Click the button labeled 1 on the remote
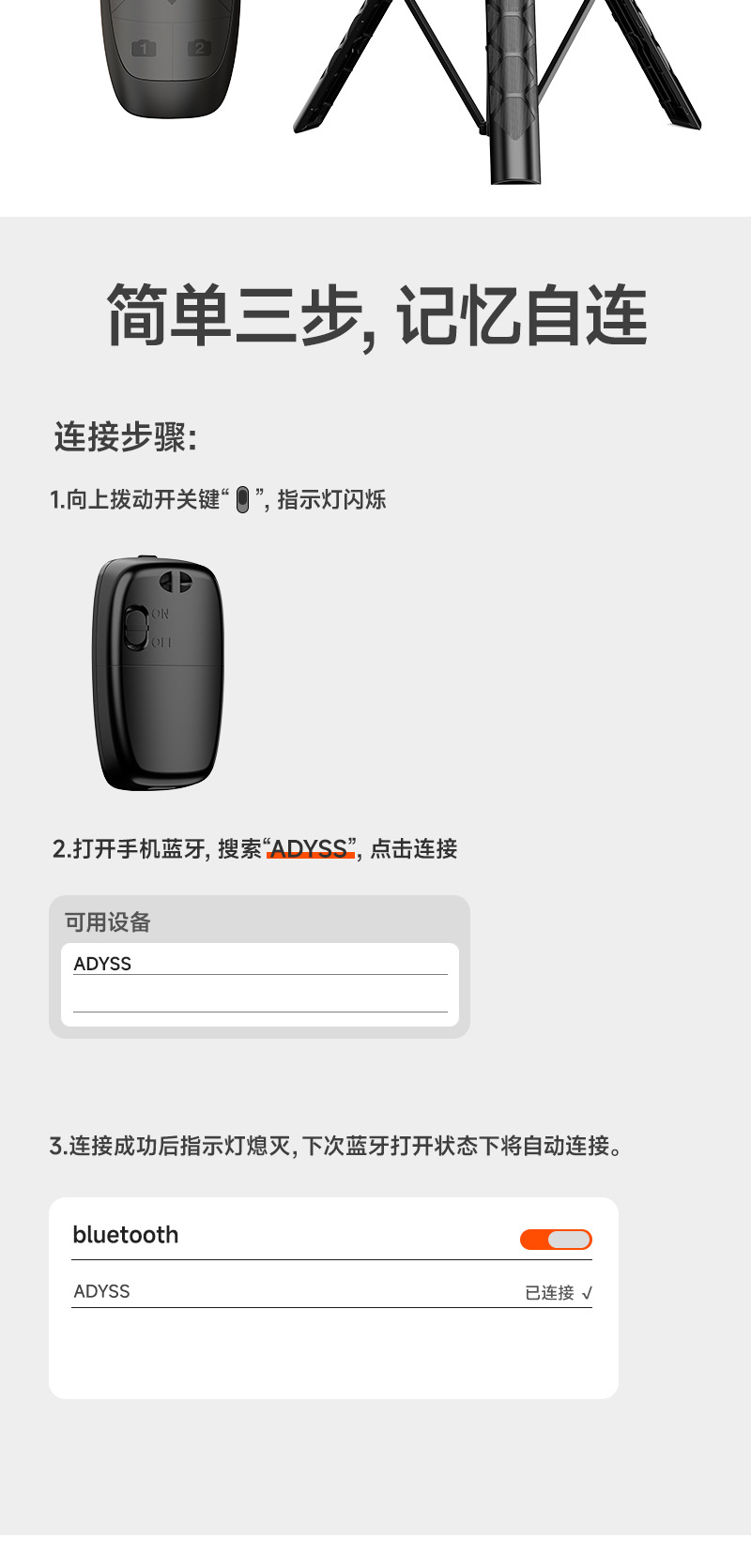The width and height of the screenshot is (751, 1568). (144, 48)
